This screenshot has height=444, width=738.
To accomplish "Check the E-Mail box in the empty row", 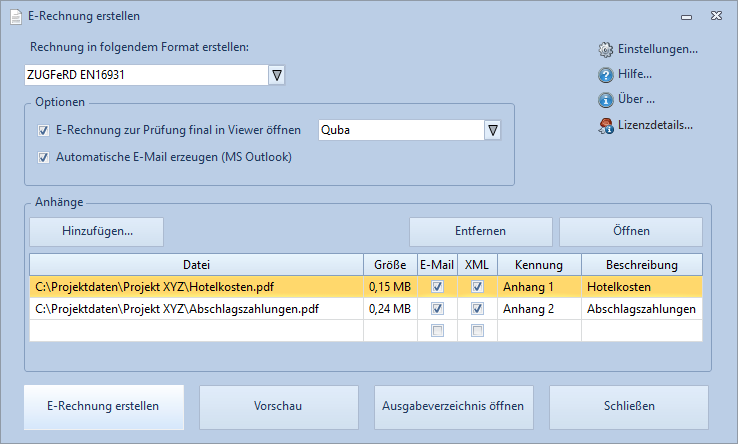I will pos(437,331).
